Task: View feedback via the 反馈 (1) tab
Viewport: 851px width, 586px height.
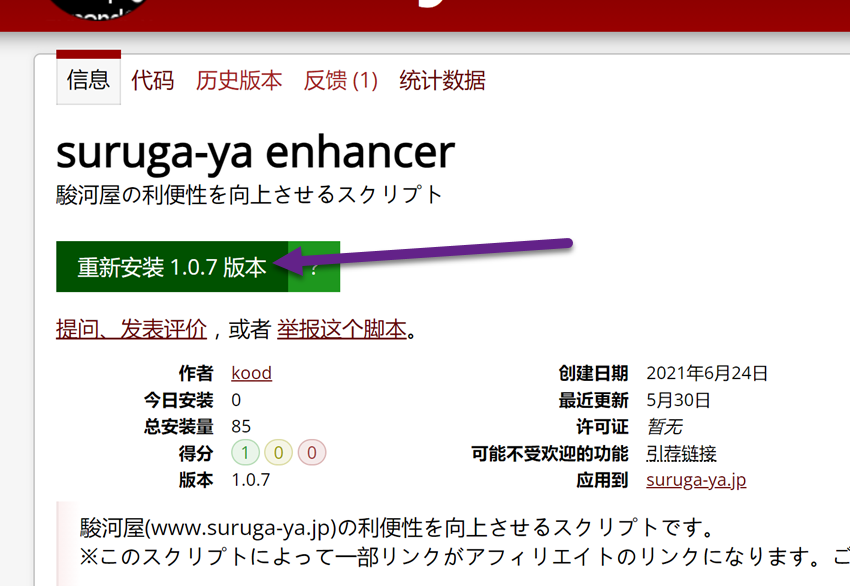Action: pos(340,79)
